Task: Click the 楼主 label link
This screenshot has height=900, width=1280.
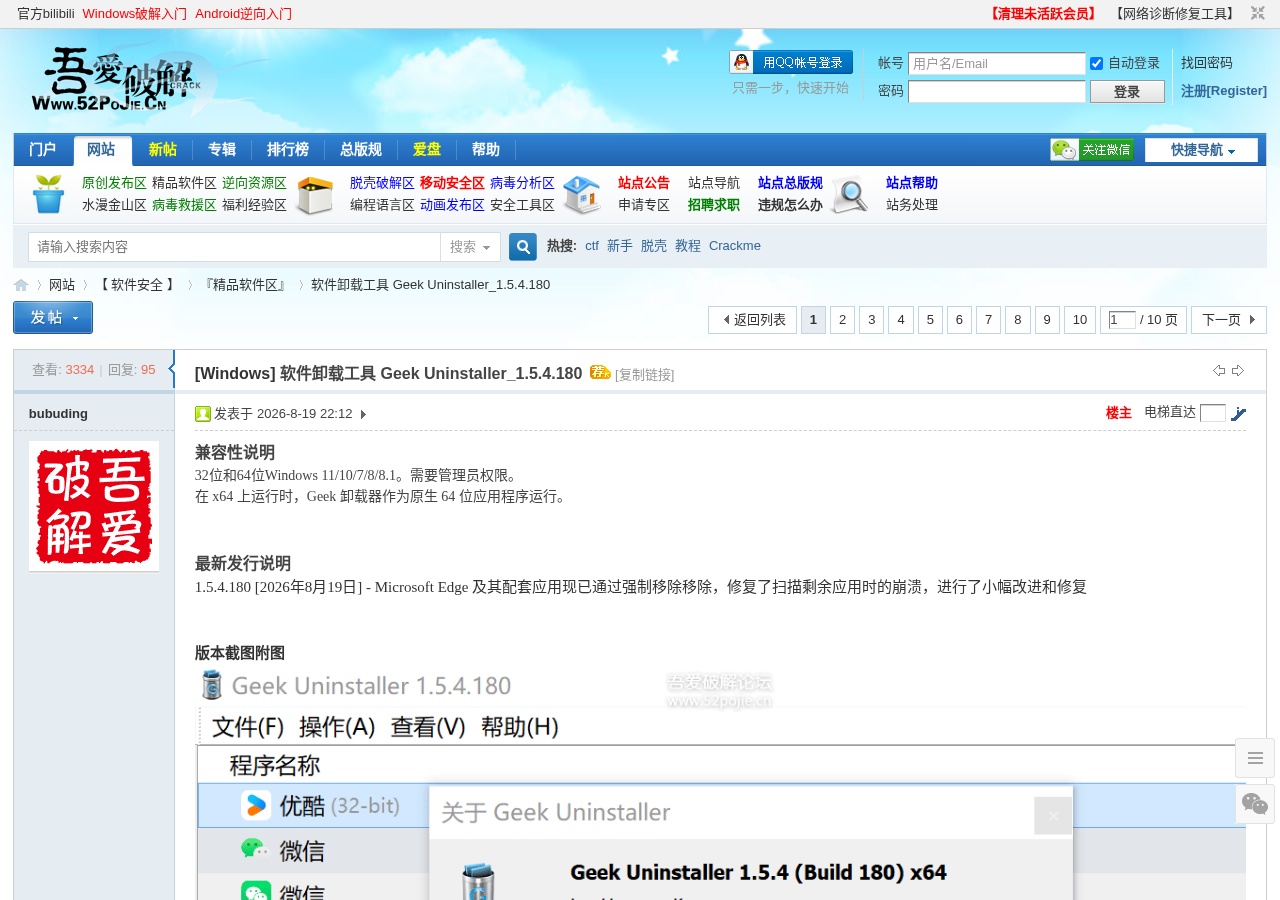Action: [1119, 413]
